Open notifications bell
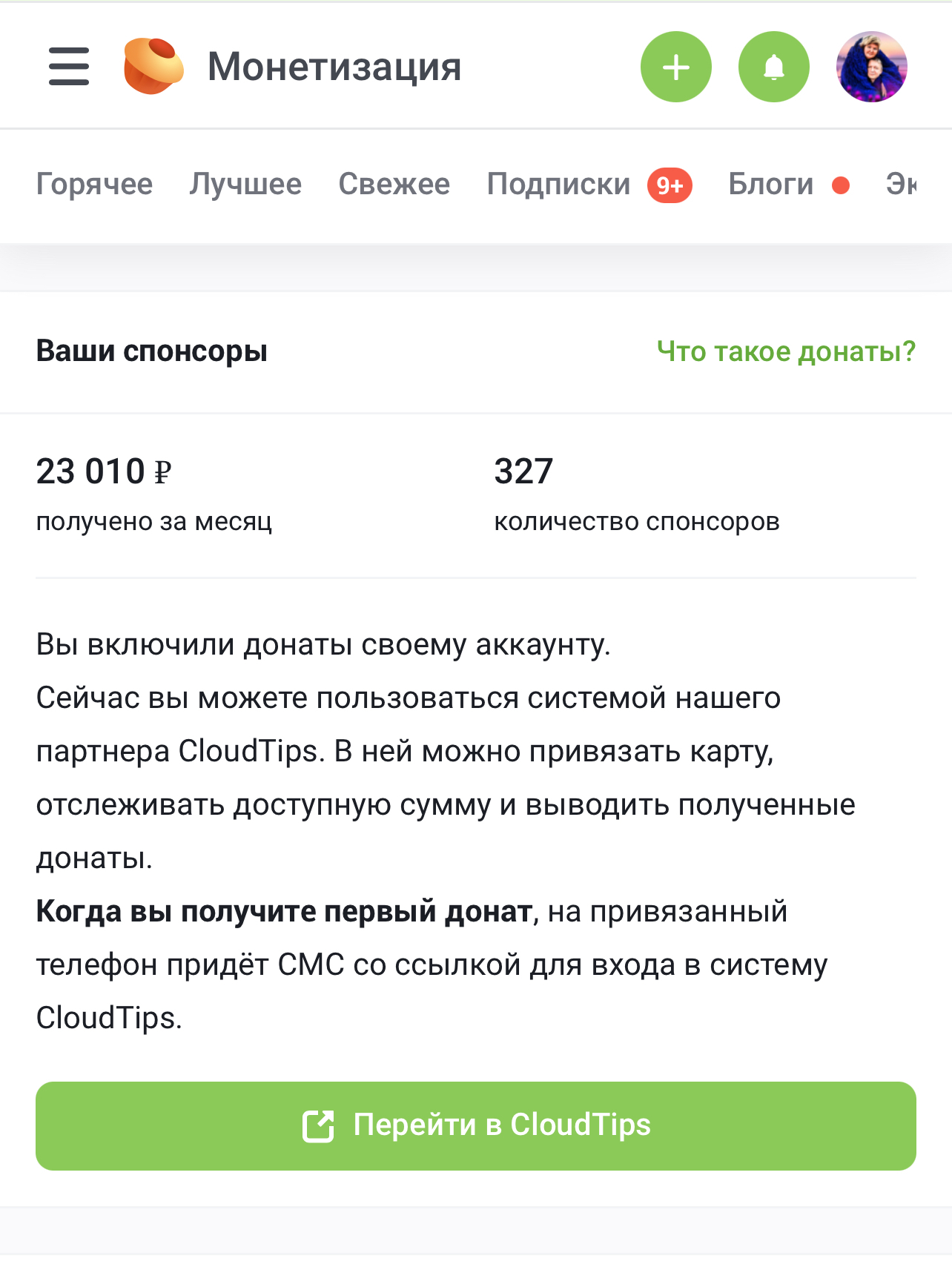Screen dimensions: 952x1264 tap(773, 67)
